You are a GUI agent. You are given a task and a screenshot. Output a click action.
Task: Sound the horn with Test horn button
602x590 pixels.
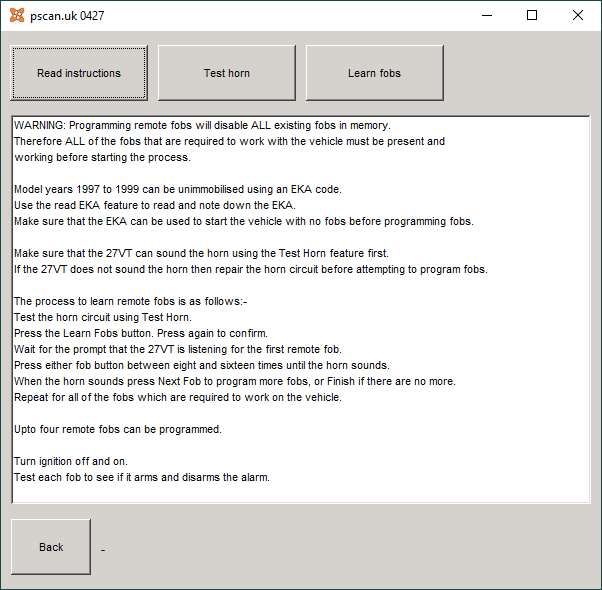pyautogui.click(x=227, y=73)
